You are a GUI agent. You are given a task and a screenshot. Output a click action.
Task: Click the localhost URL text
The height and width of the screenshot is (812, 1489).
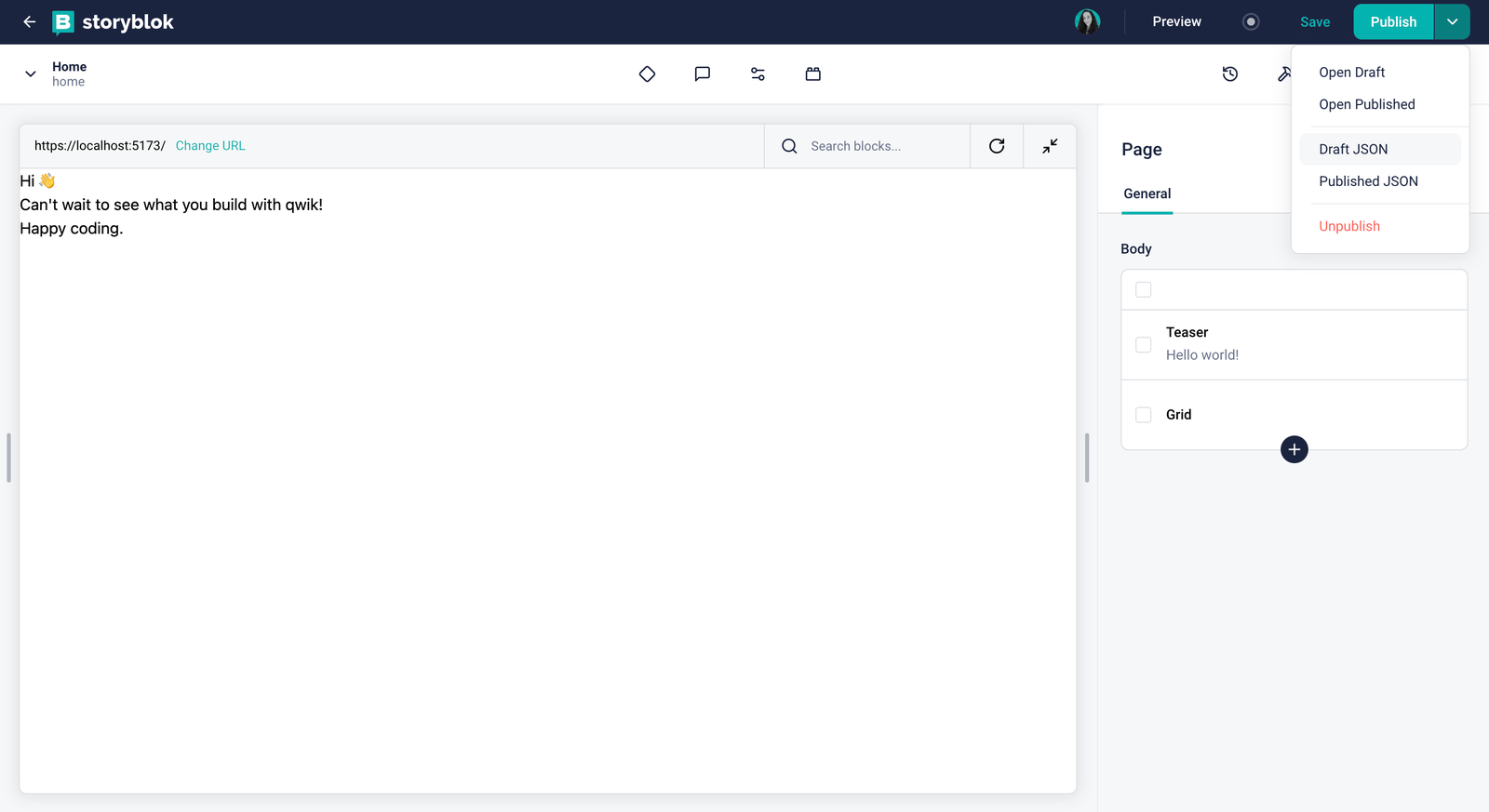100,146
